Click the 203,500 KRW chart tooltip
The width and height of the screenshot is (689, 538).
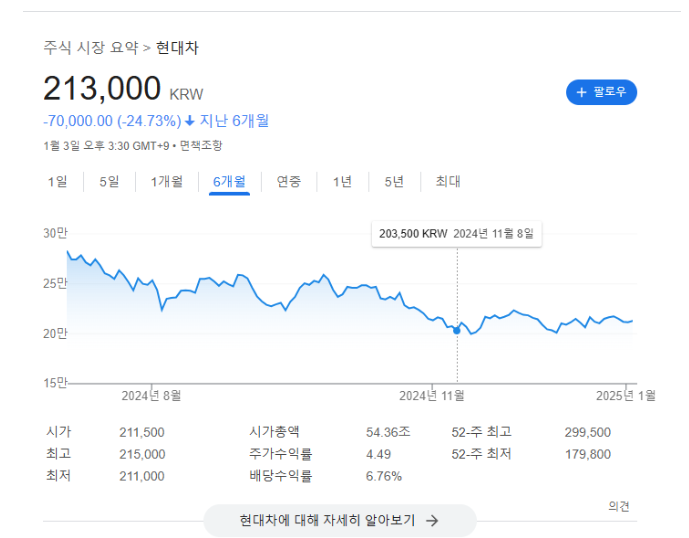pyautogui.click(x=457, y=234)
